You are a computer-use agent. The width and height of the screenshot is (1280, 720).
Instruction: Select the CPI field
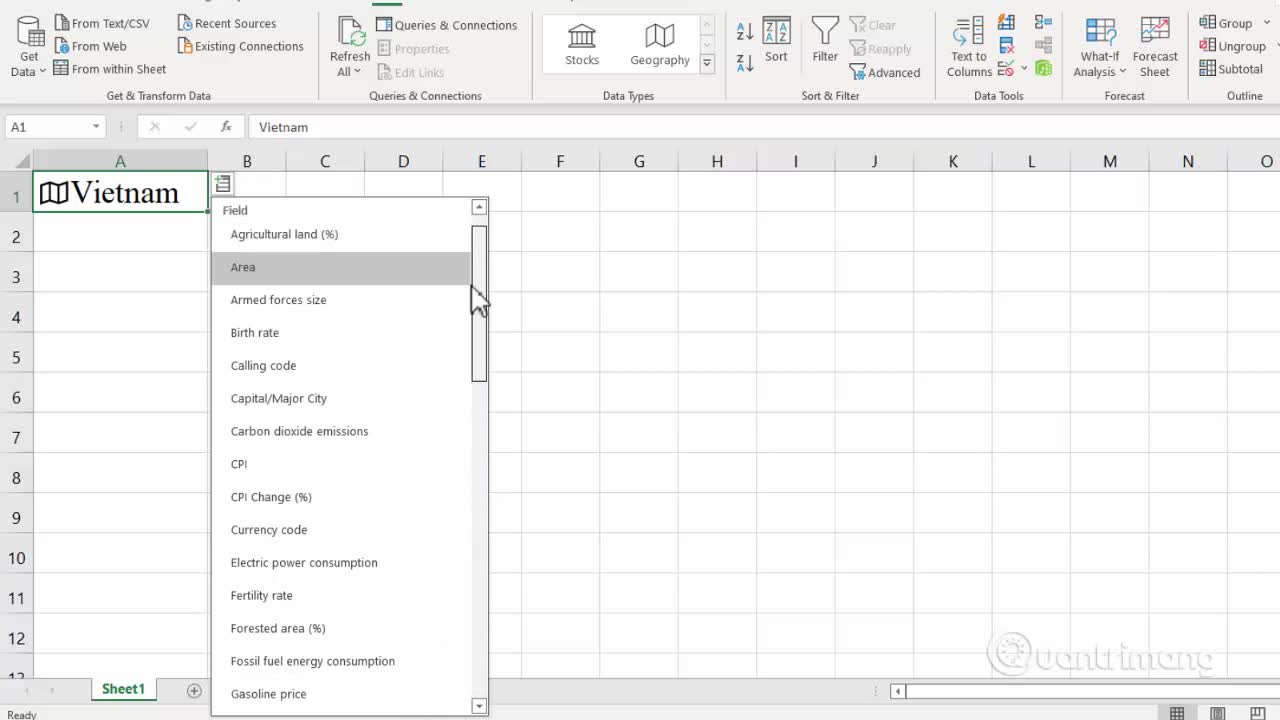[x=341, y=464]
